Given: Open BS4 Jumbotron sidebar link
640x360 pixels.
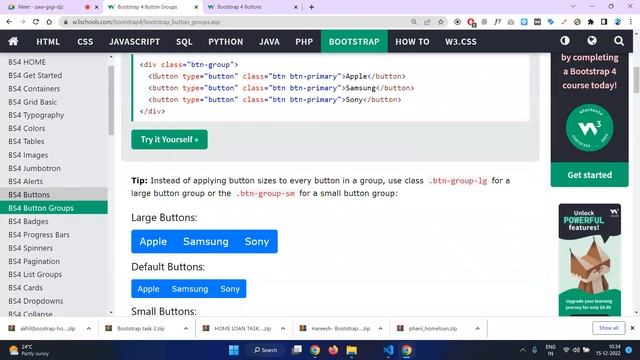Looking at the screenshot, I should click(x=53, y=168).
